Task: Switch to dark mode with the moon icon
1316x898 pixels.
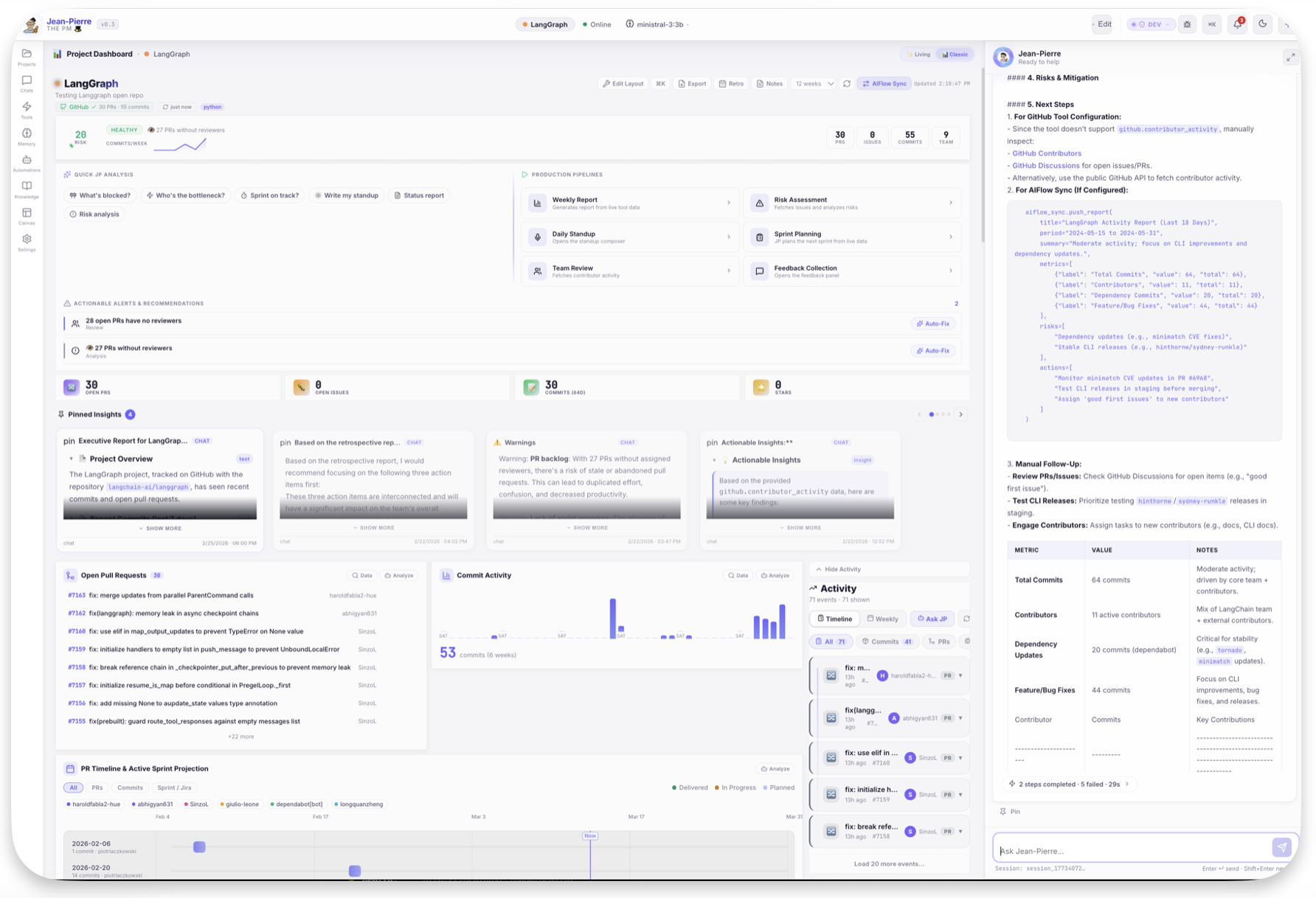Action: point(1262,24)
